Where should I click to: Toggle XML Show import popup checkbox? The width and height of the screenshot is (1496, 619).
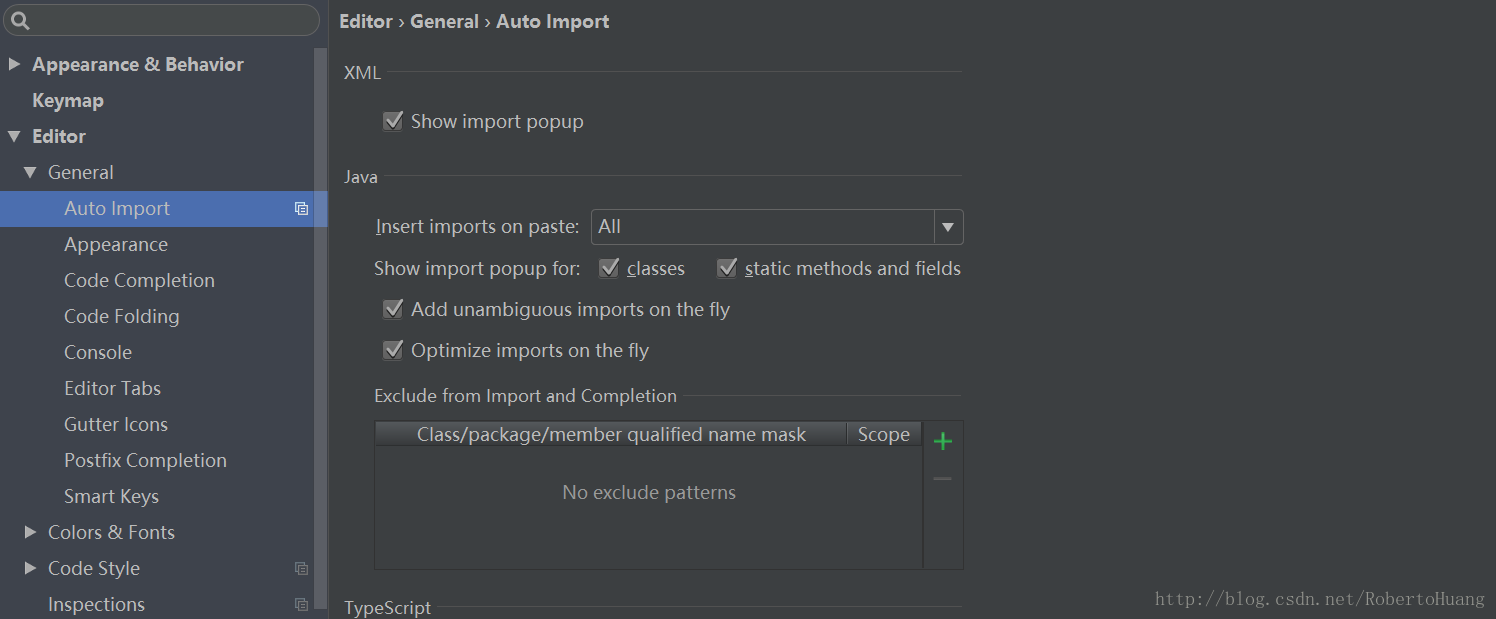pos(393,122)
